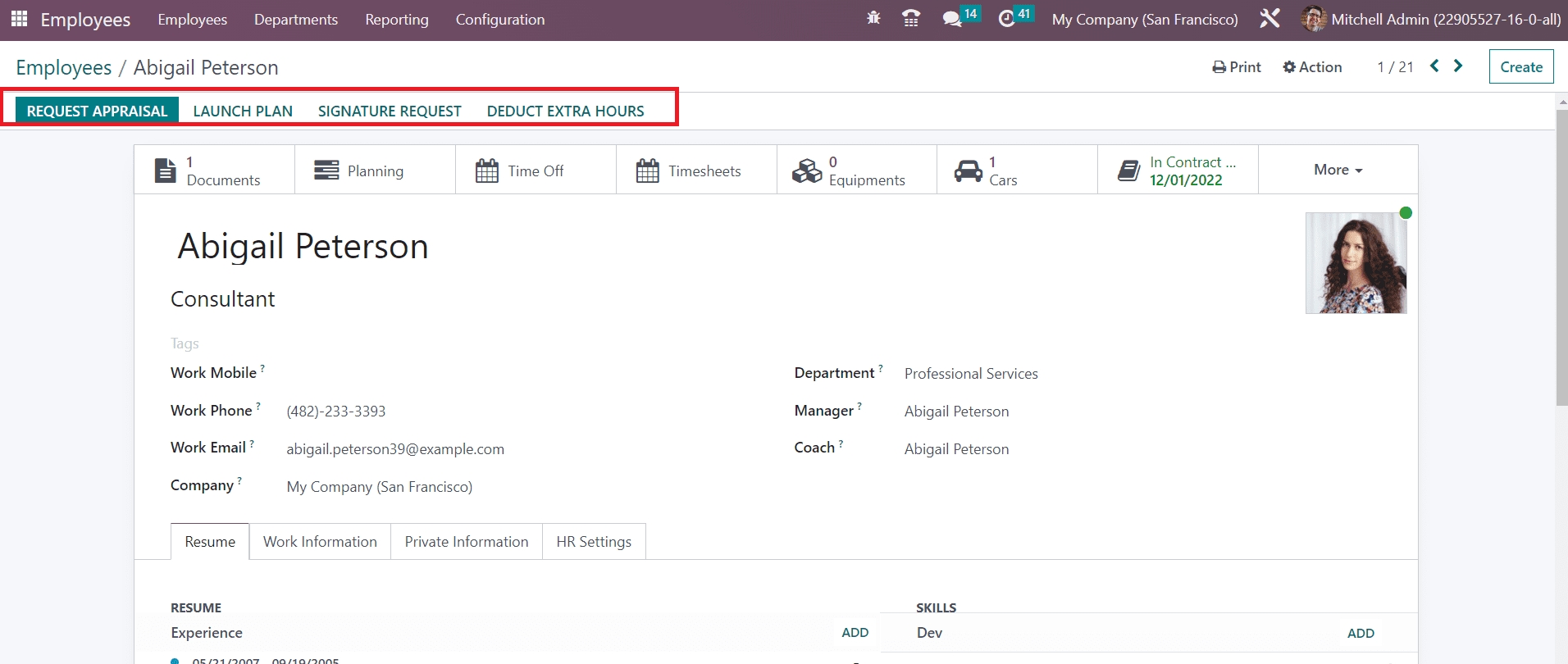Click the Studio wrench tools icon
This screenshot has width=1568, height=664.
1269,19
